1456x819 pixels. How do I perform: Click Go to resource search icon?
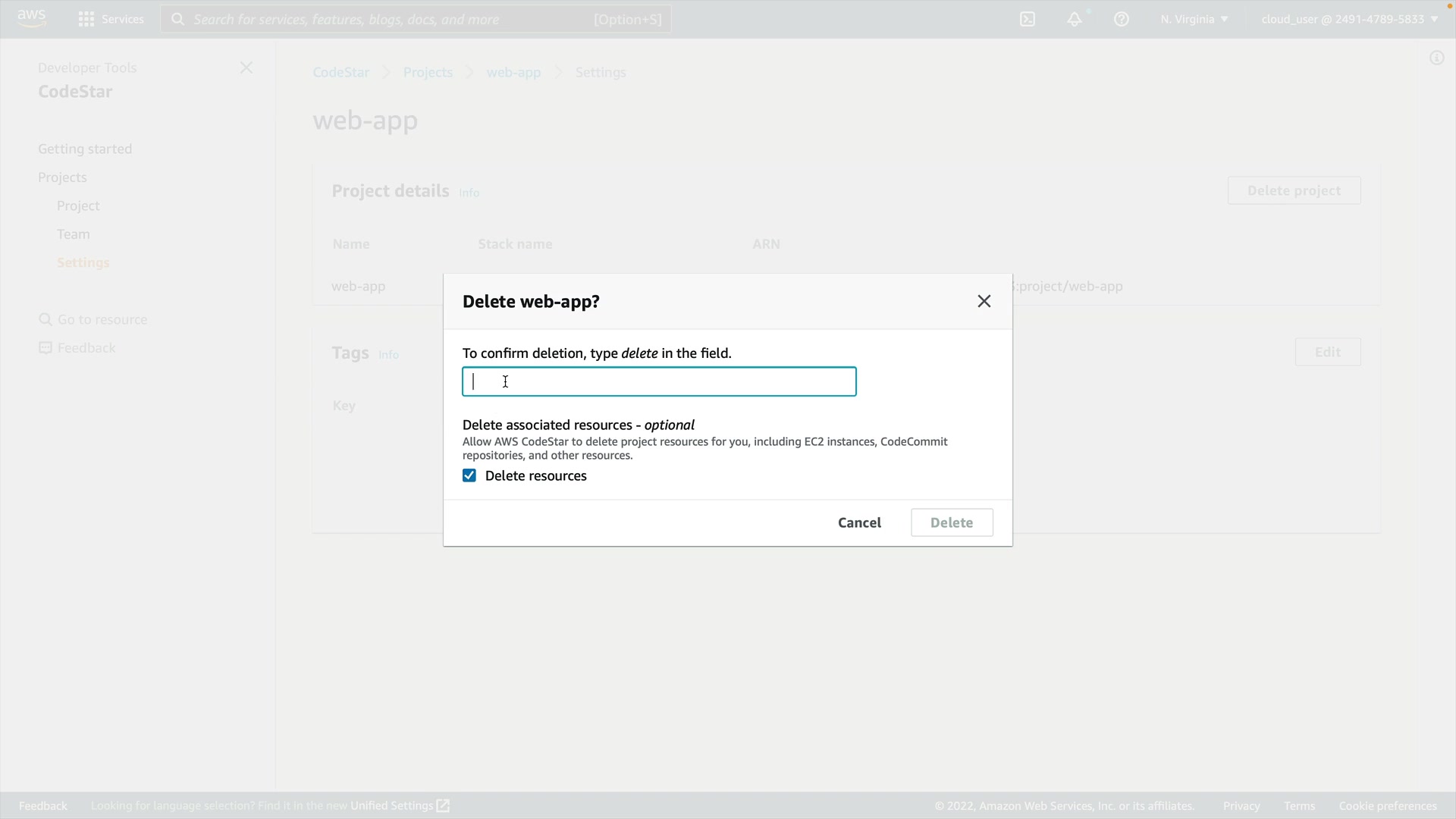click(45, 319)
